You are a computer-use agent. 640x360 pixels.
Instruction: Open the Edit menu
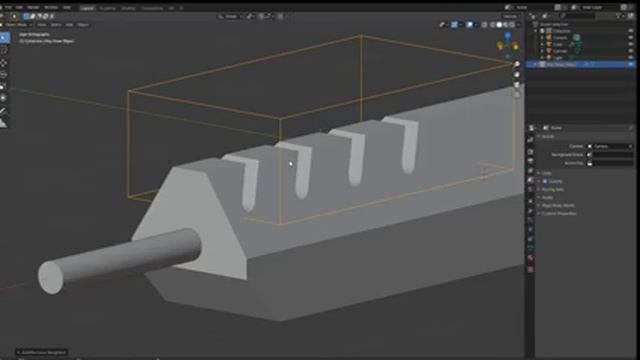19,7
